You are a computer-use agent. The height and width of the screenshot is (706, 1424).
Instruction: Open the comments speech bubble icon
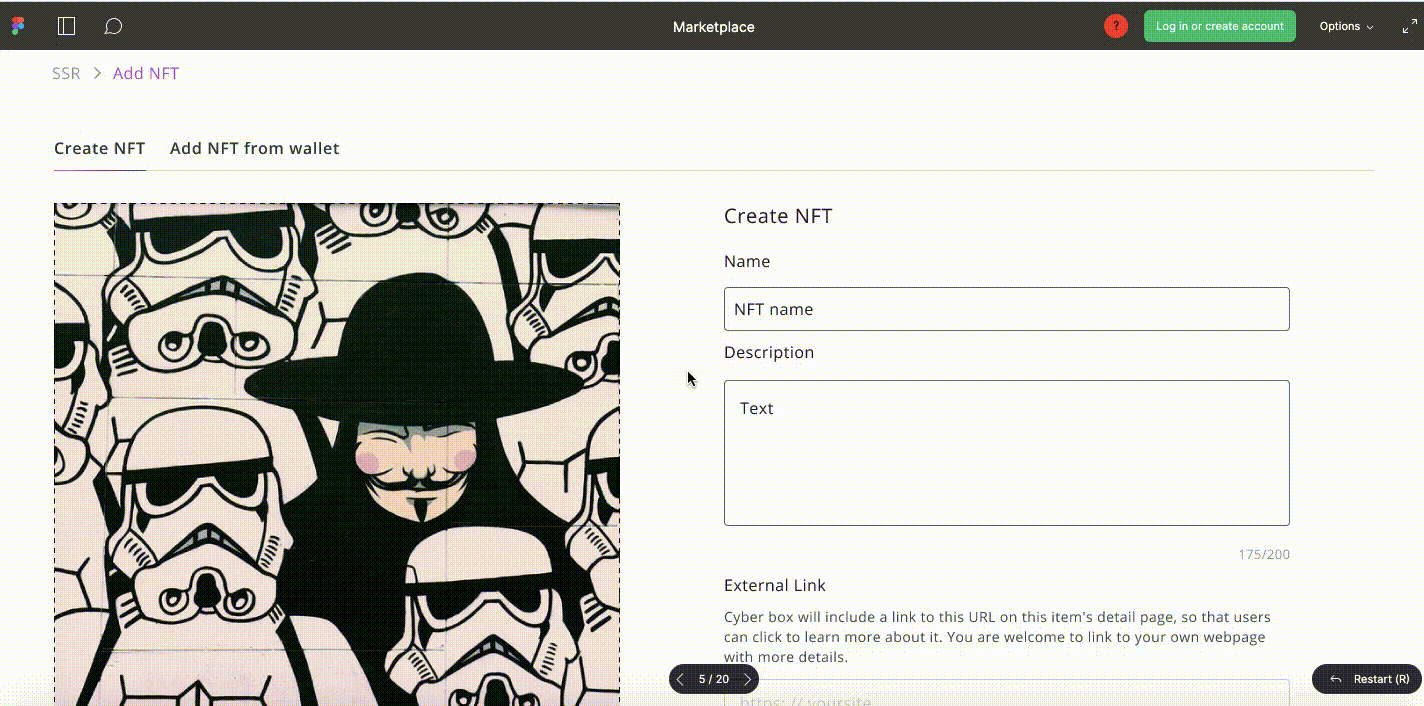pos(113,26)
